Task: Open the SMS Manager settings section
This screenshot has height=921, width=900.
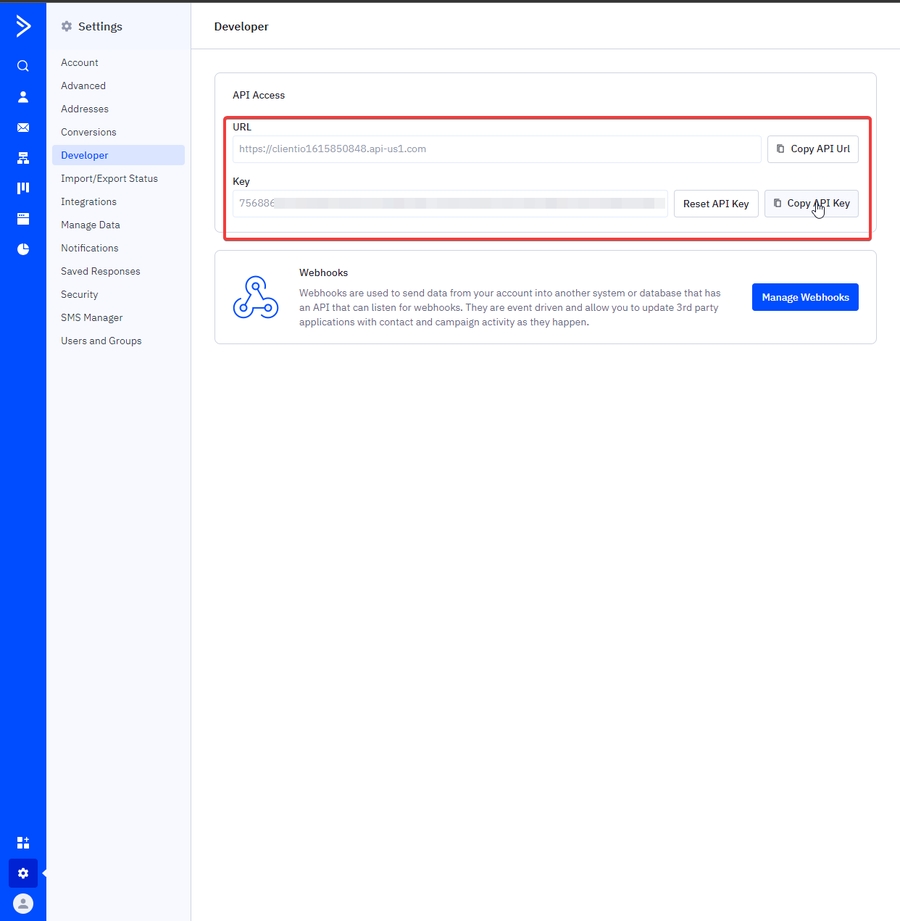Action: 91,317
